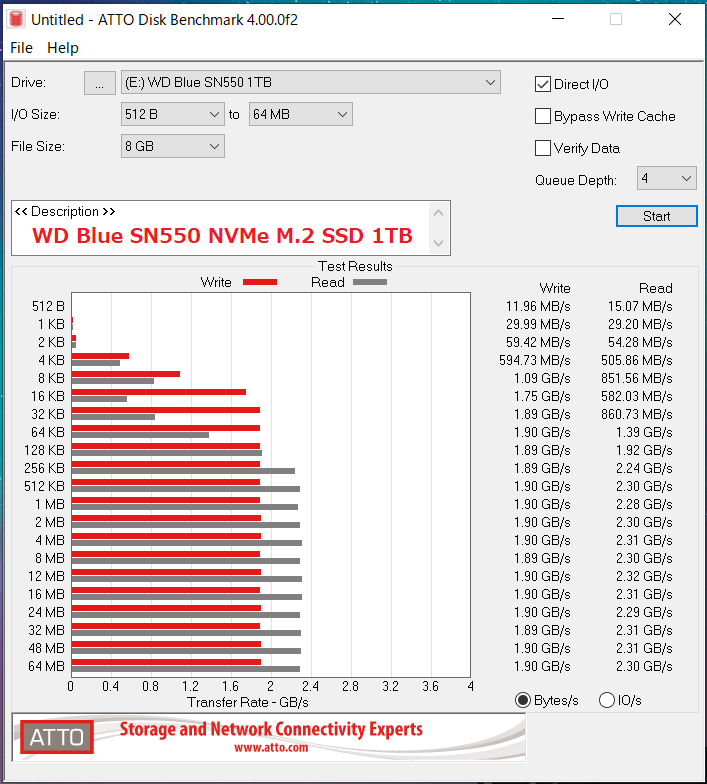
Task: Minimize the ATTO Disk Benchmark window
Action: [558, 19]
